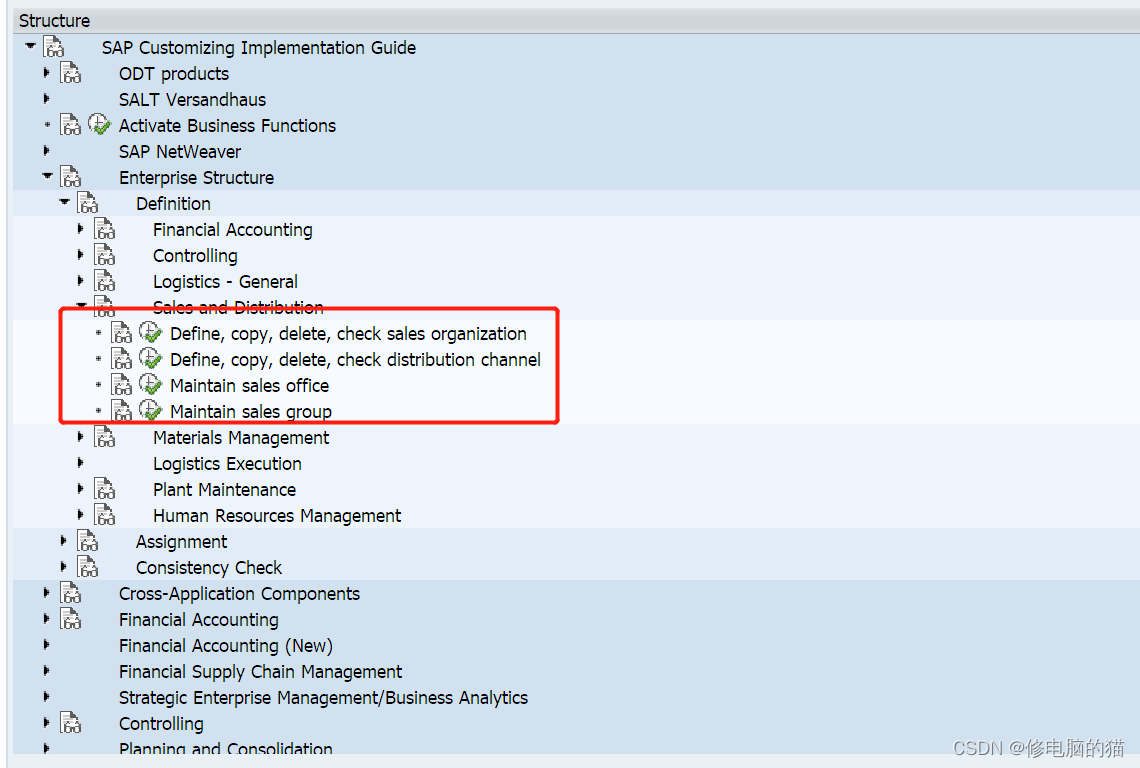
Task: Click execute icon for Maintain sales group
Action: (x=151, y=411)
